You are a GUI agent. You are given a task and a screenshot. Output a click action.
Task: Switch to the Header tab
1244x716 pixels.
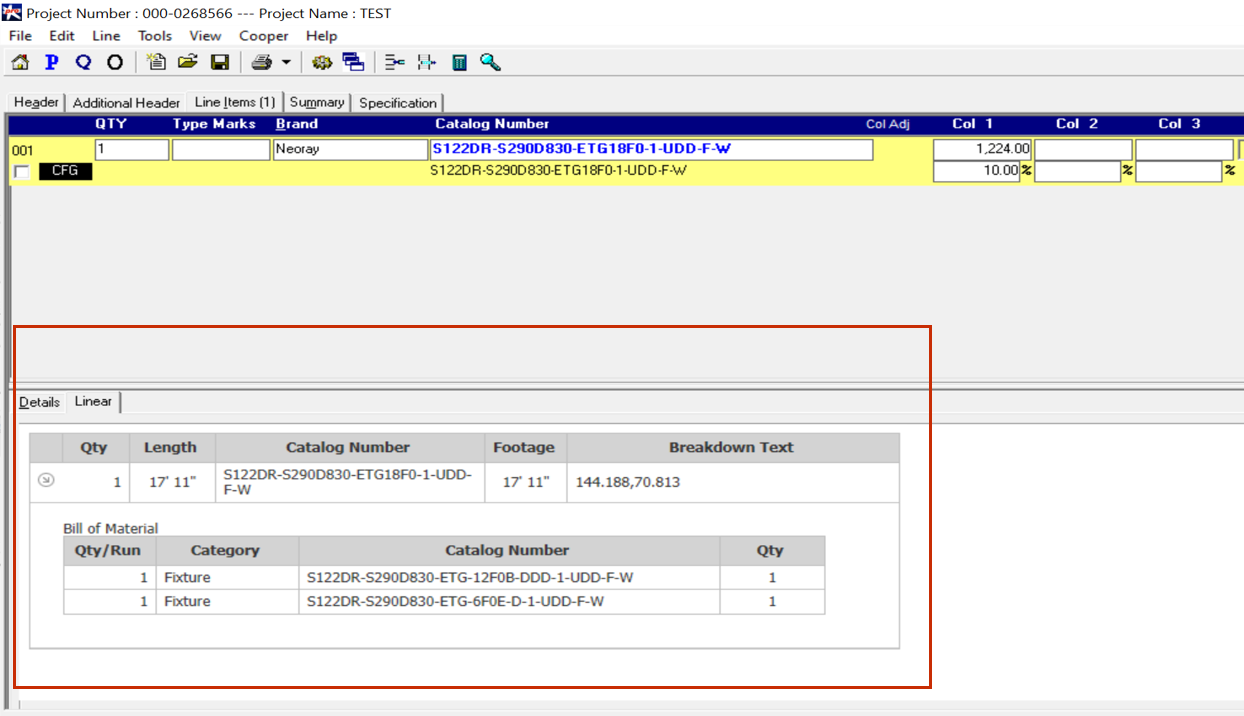click(36, 102)
